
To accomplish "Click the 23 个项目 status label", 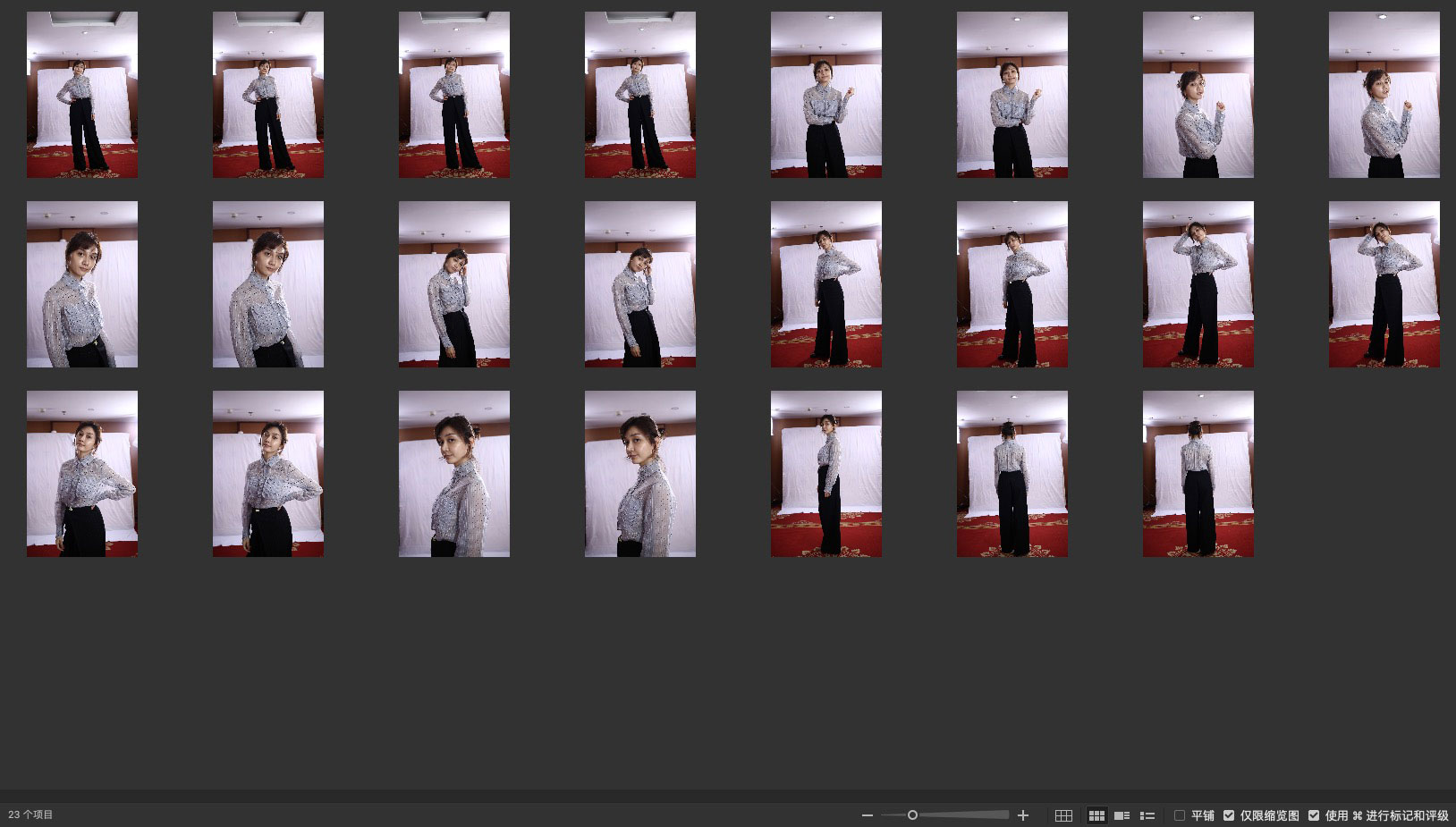I will (x=31, y=814).
